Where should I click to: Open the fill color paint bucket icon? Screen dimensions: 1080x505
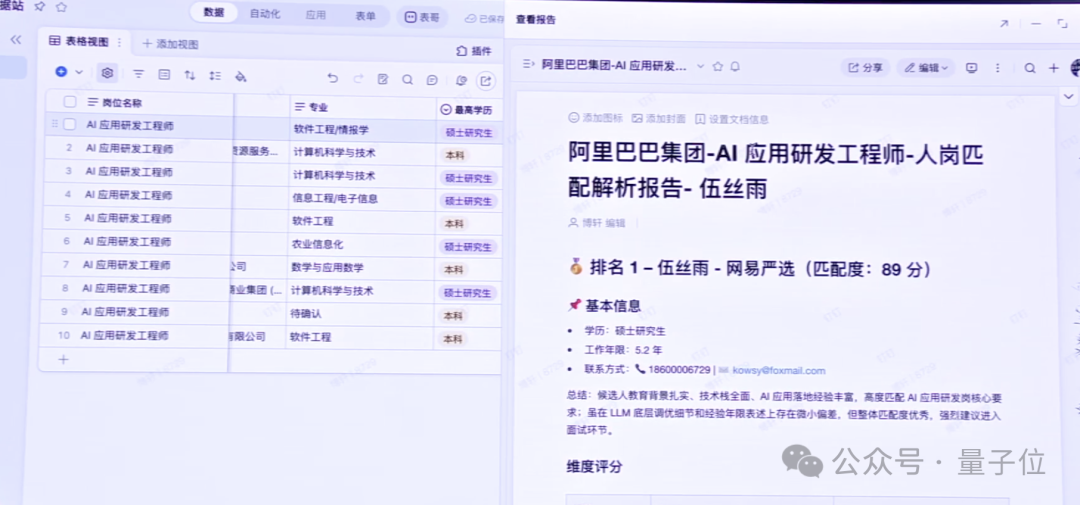(x=240, y=76)
